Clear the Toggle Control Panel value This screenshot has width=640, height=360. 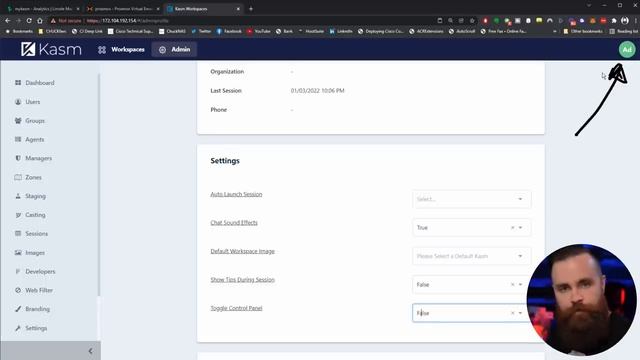coord(513,313)
